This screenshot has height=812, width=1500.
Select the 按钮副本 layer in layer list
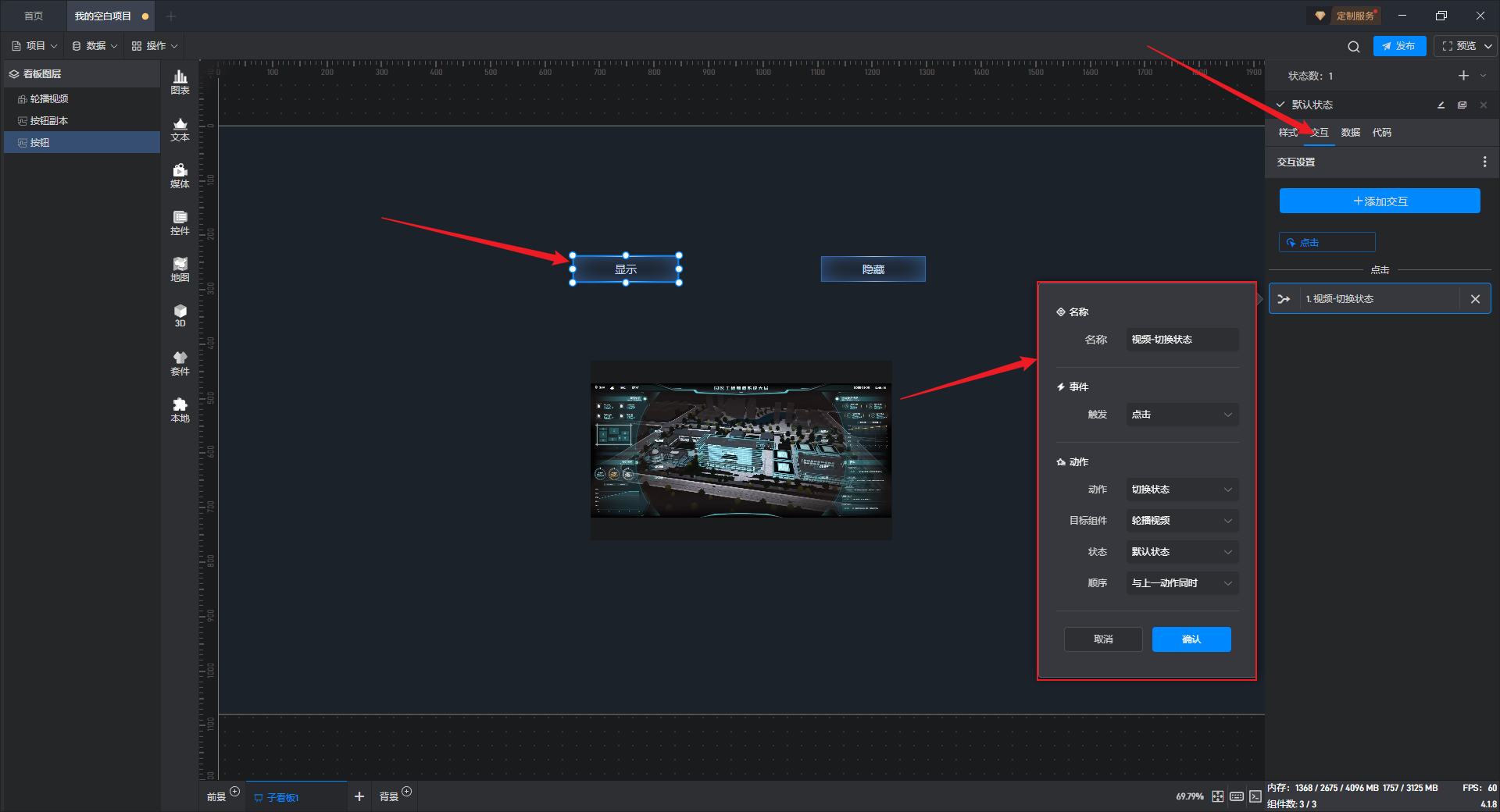82,120
